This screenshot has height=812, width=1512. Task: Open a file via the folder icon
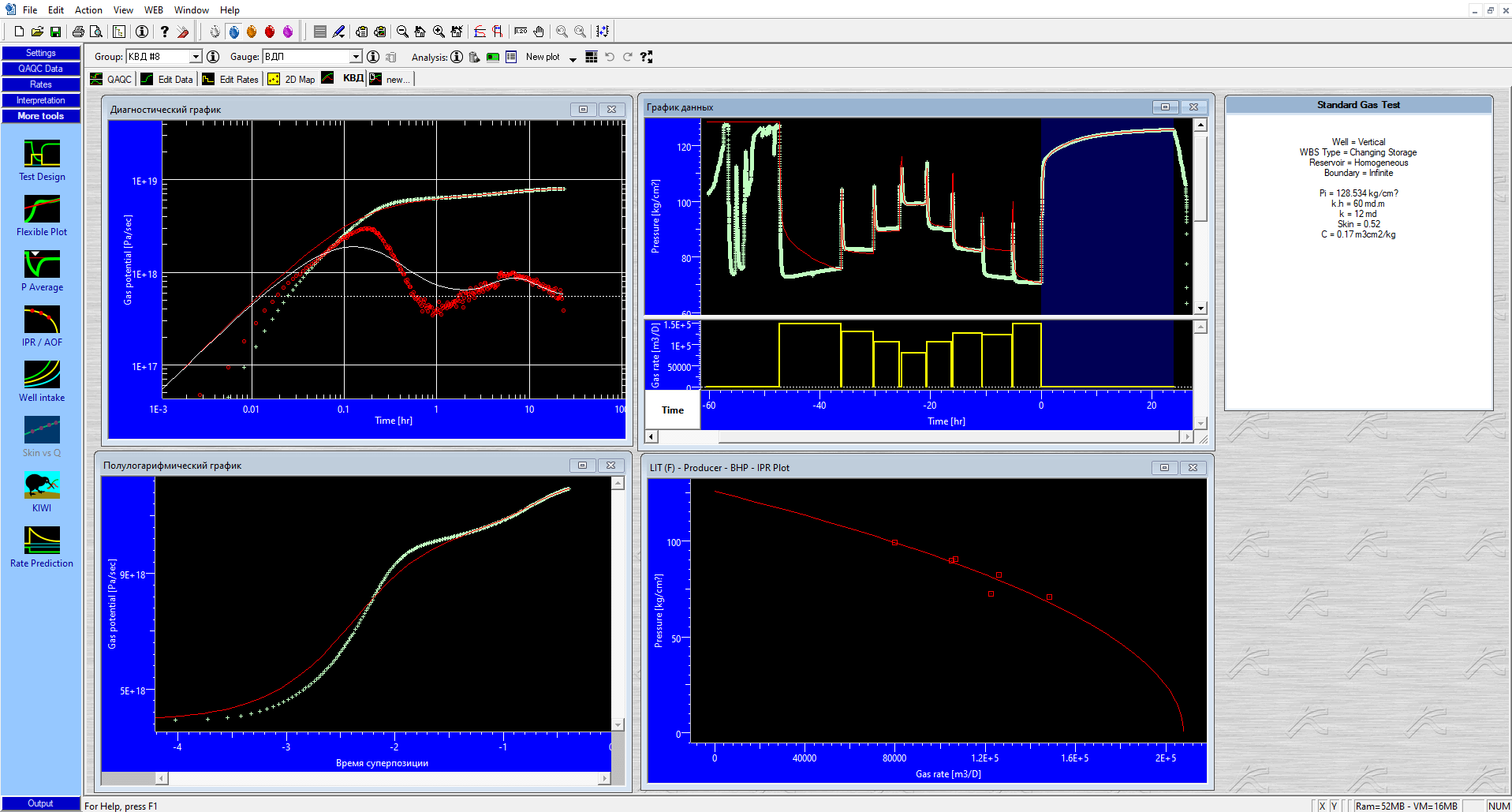pyautogui.click(x=37, y=32)
